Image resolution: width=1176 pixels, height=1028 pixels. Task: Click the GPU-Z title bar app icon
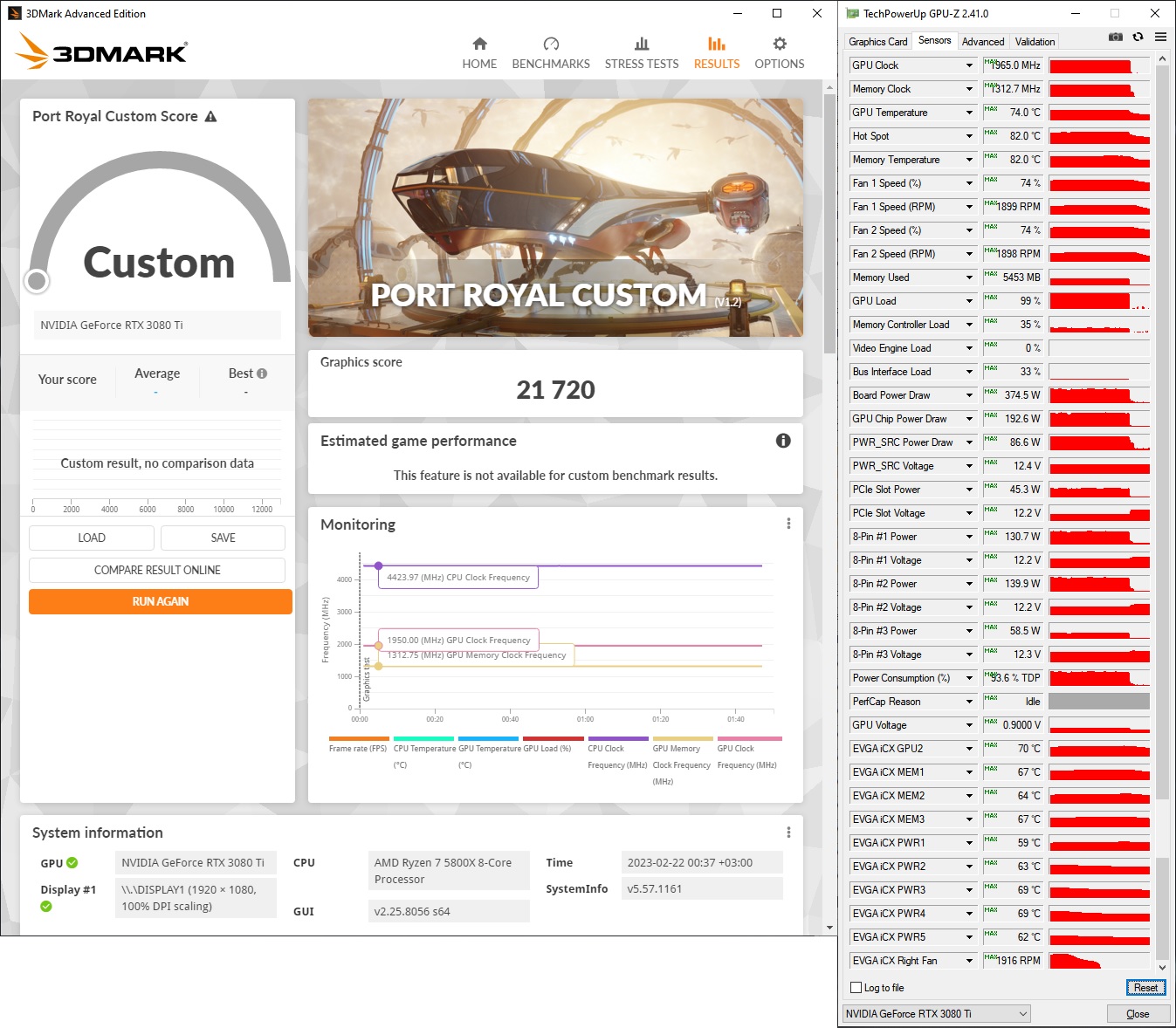852,13
